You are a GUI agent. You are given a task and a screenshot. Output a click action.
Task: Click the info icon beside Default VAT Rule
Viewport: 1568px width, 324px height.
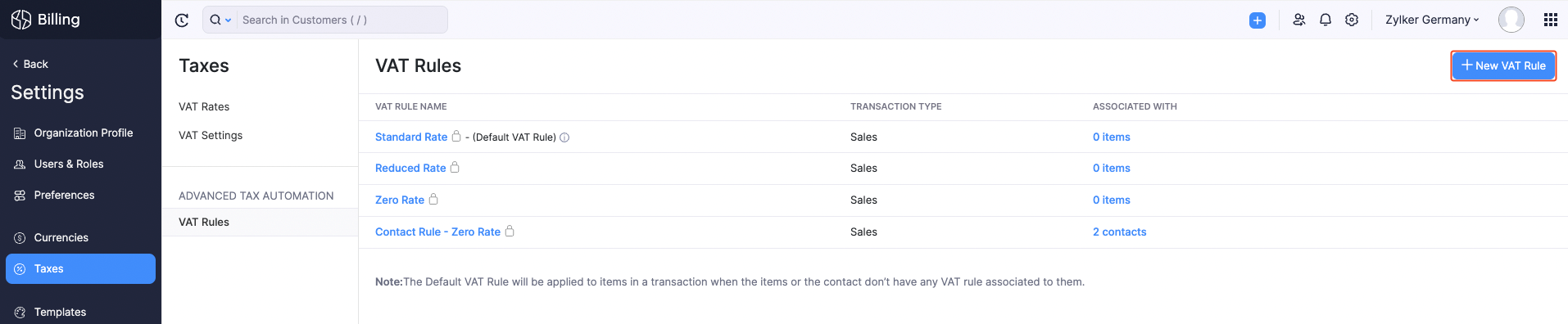(564, 137)
